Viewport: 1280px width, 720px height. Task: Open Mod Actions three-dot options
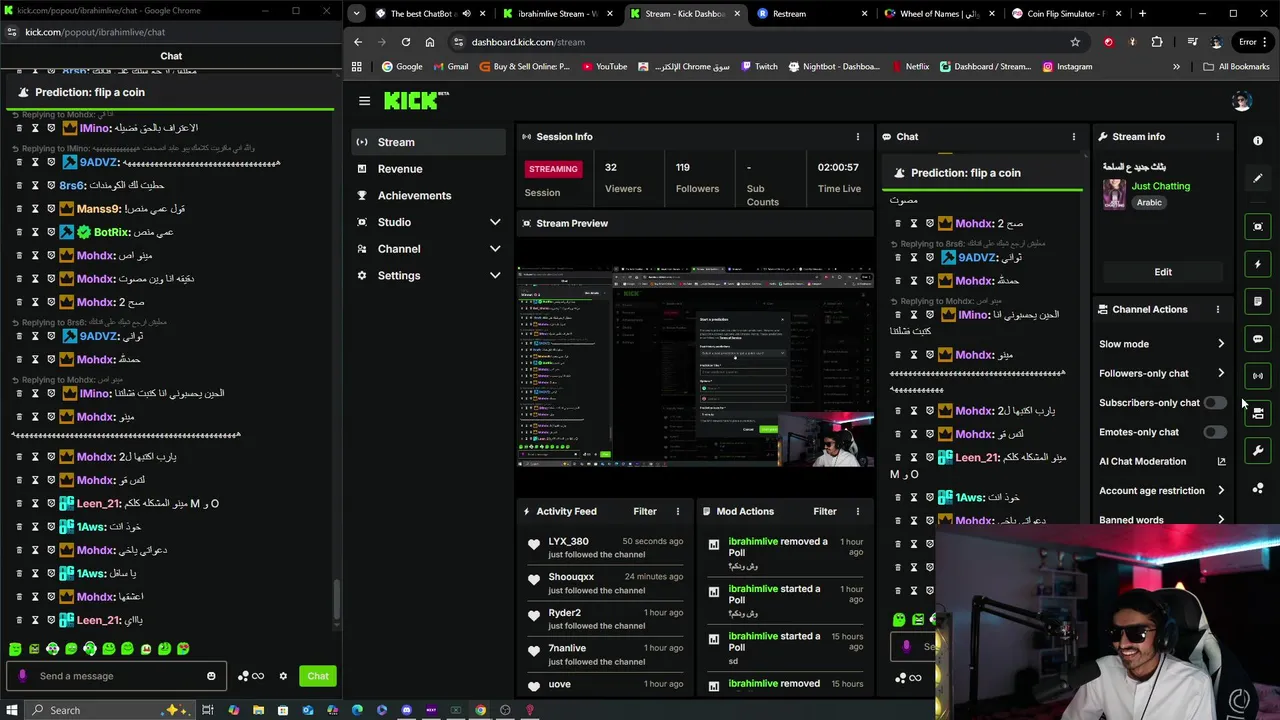pos(857,512)
